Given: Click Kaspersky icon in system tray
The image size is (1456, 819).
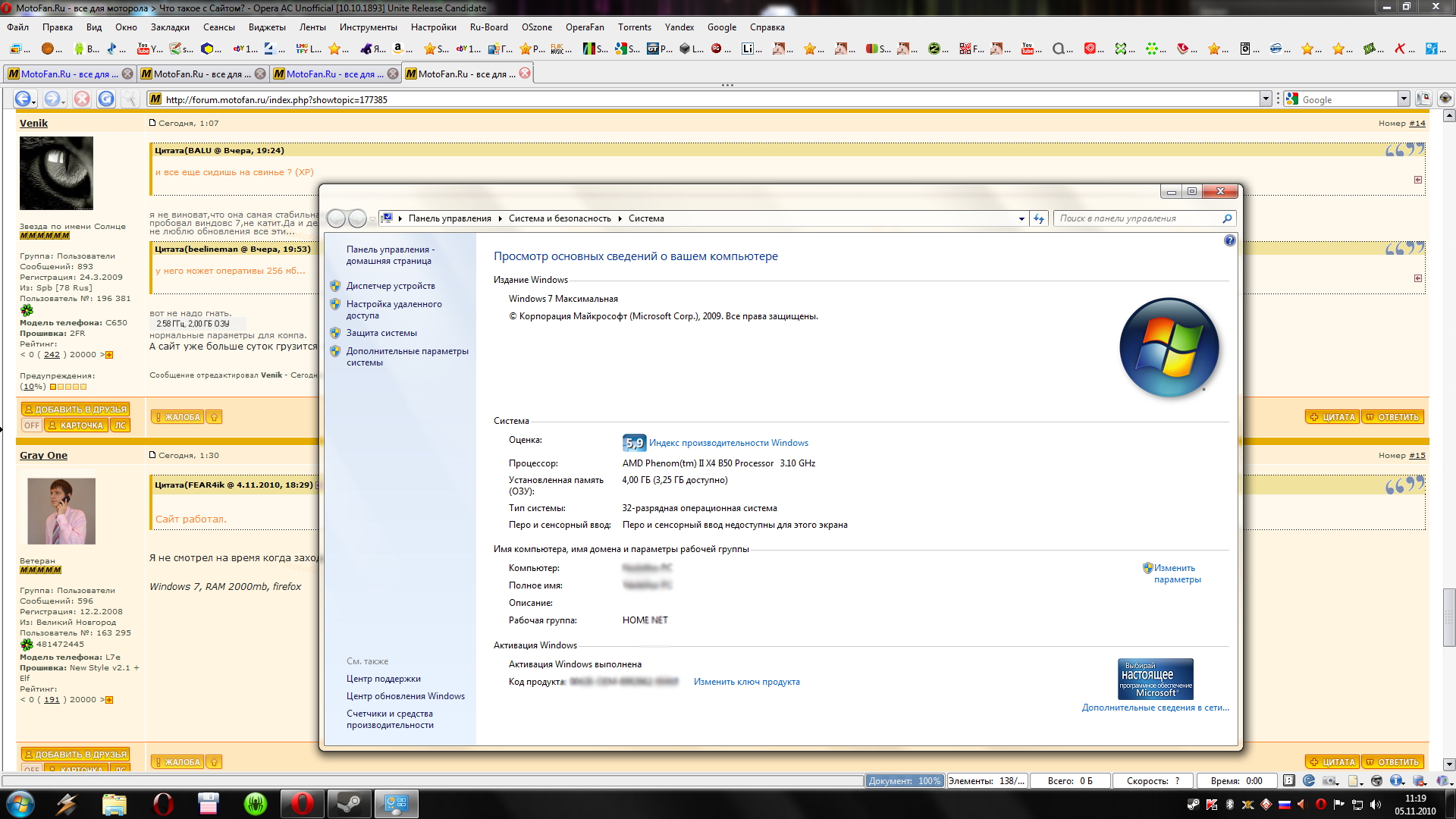Looking at the screenshot, I should 1212,805.
